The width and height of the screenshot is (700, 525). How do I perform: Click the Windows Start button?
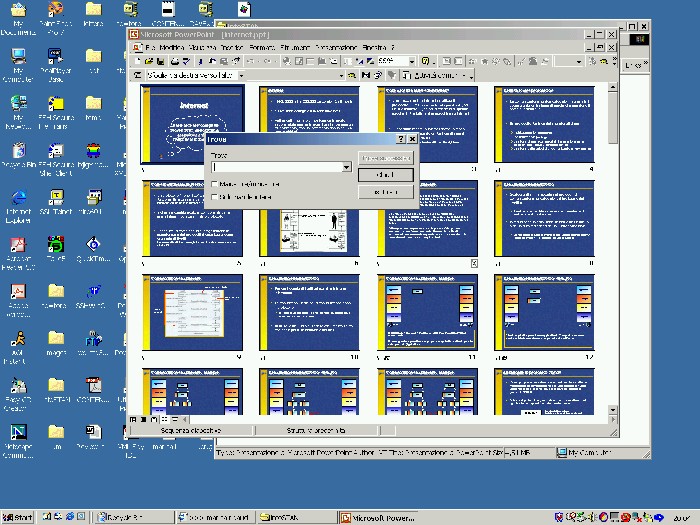18,517
